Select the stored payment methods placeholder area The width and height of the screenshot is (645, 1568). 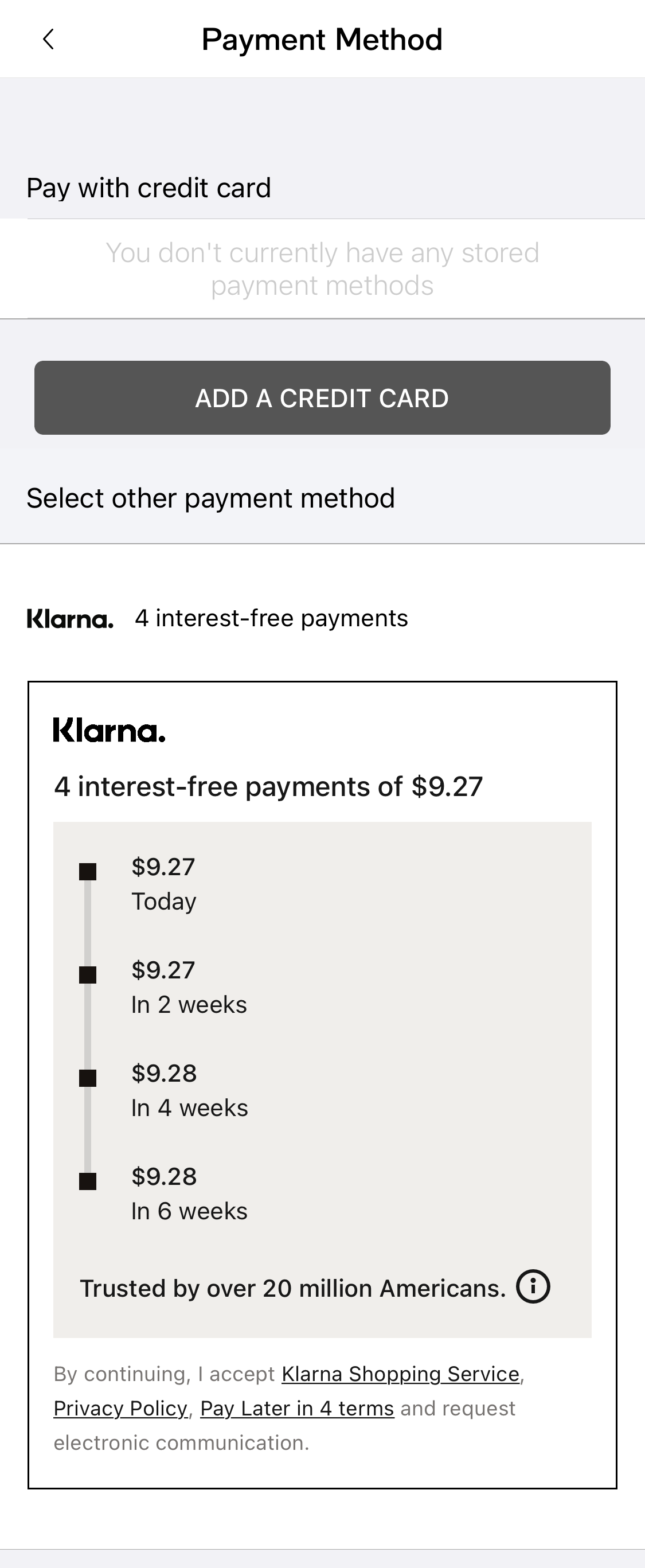point(322,268)
